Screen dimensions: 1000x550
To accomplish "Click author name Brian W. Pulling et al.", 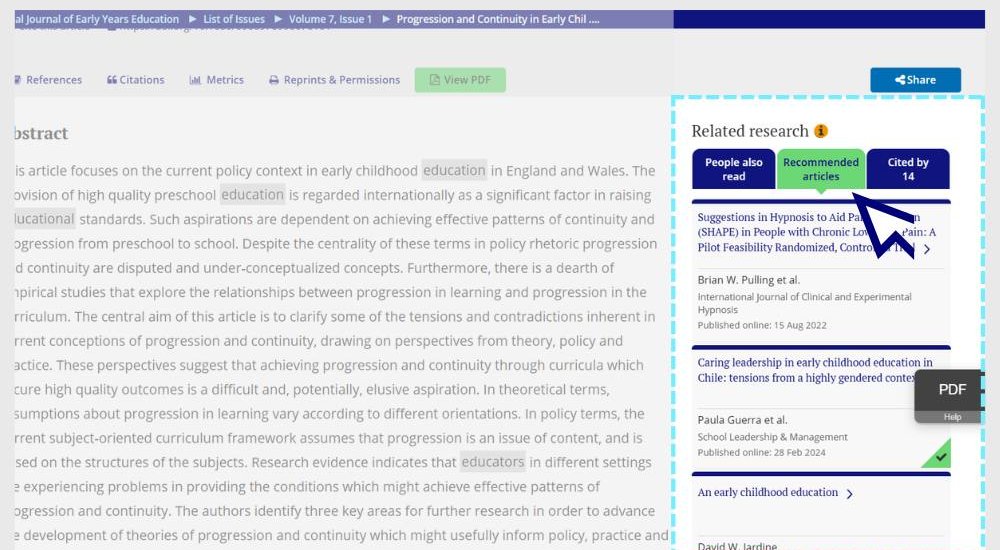I will point(749,280).
